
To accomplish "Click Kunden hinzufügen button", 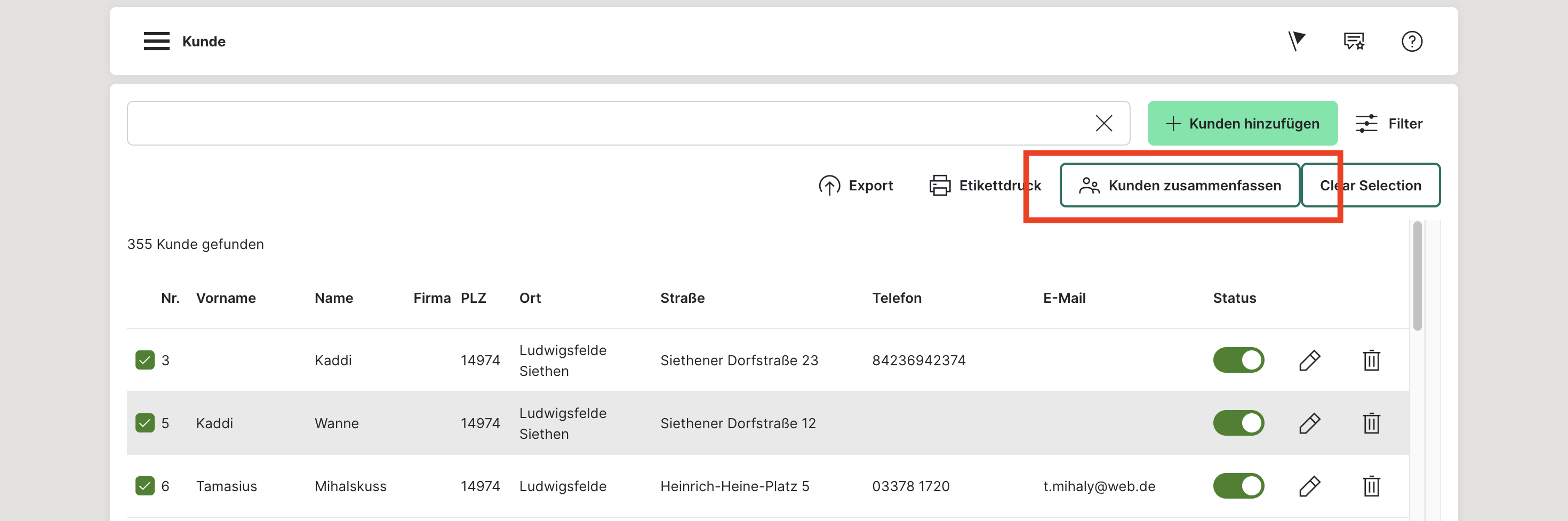I will tap(1242, 124).
